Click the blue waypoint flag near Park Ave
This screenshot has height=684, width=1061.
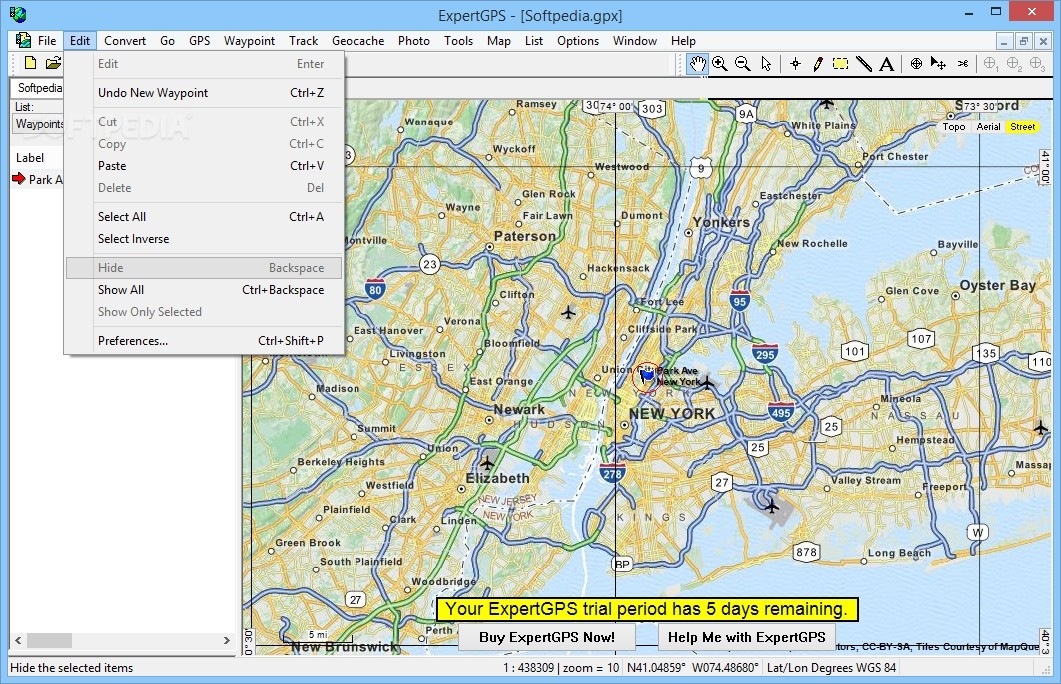click(x=648, y=374)
